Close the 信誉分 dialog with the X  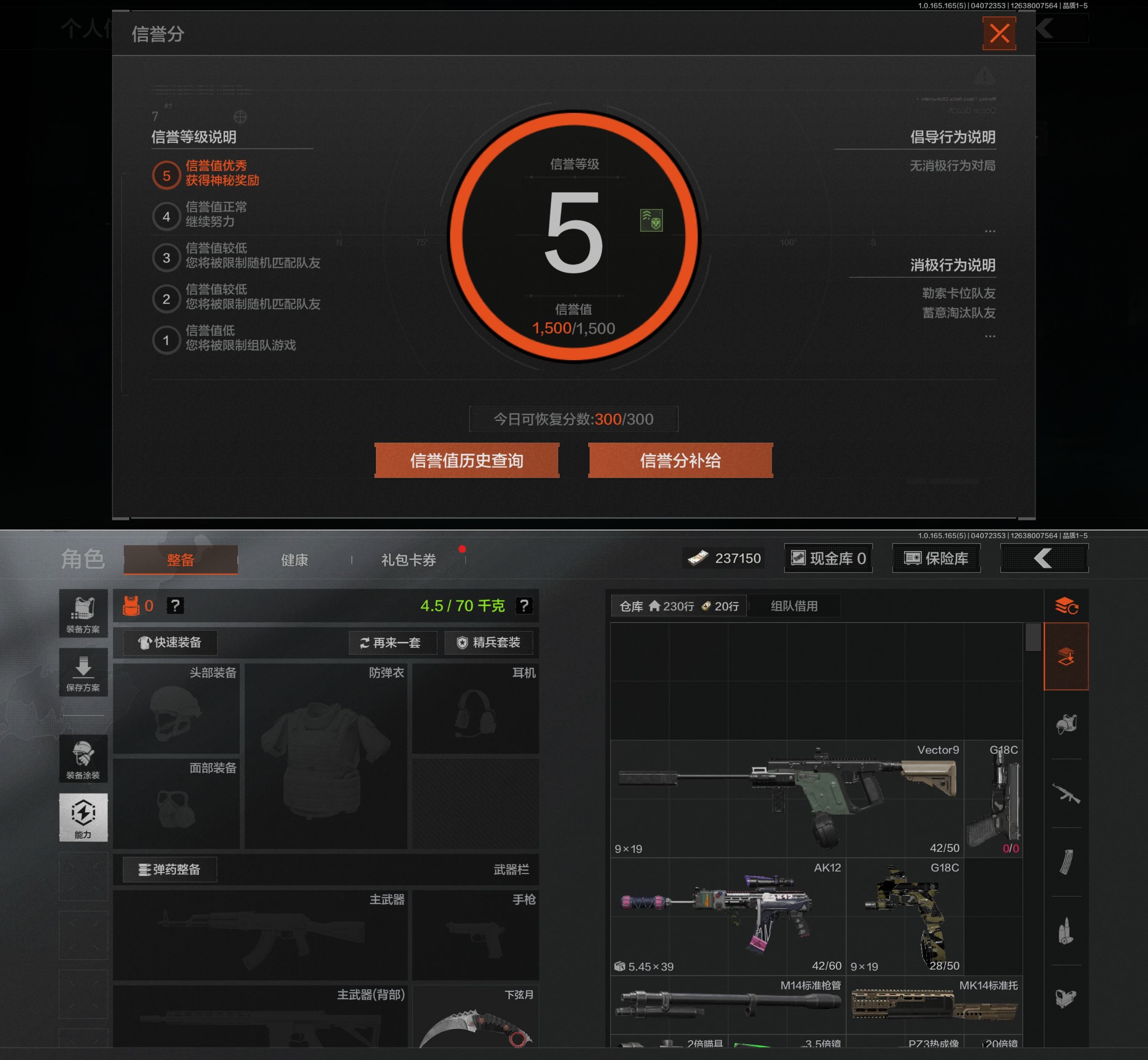(999, 33)
